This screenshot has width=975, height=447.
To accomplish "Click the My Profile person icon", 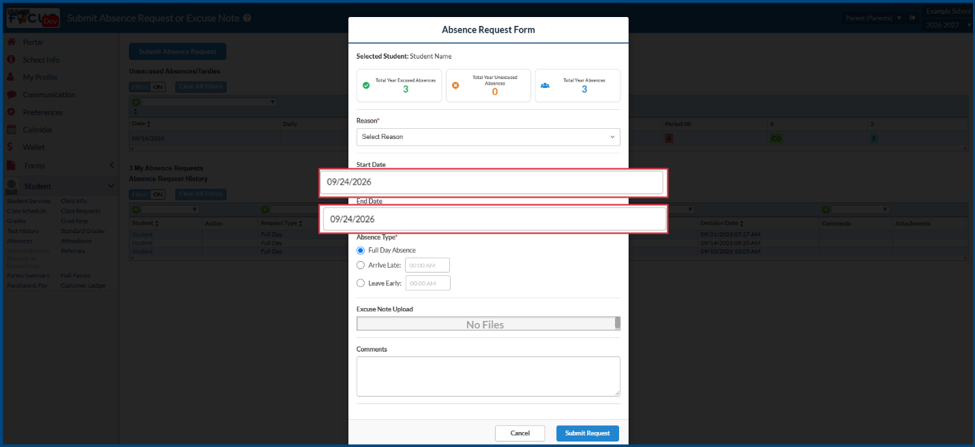I will pos(11,77).
